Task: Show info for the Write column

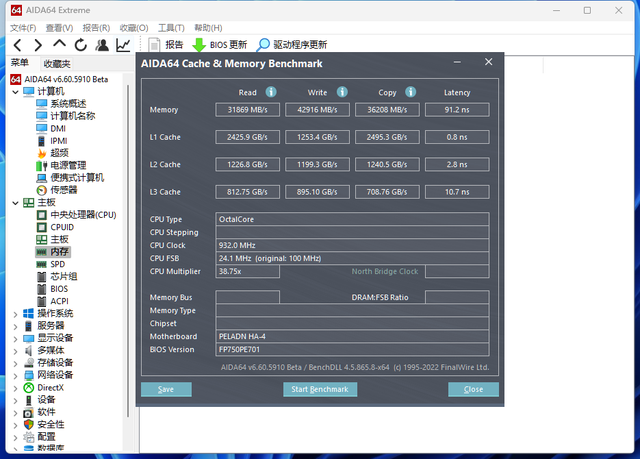Action: click(342, 92)
